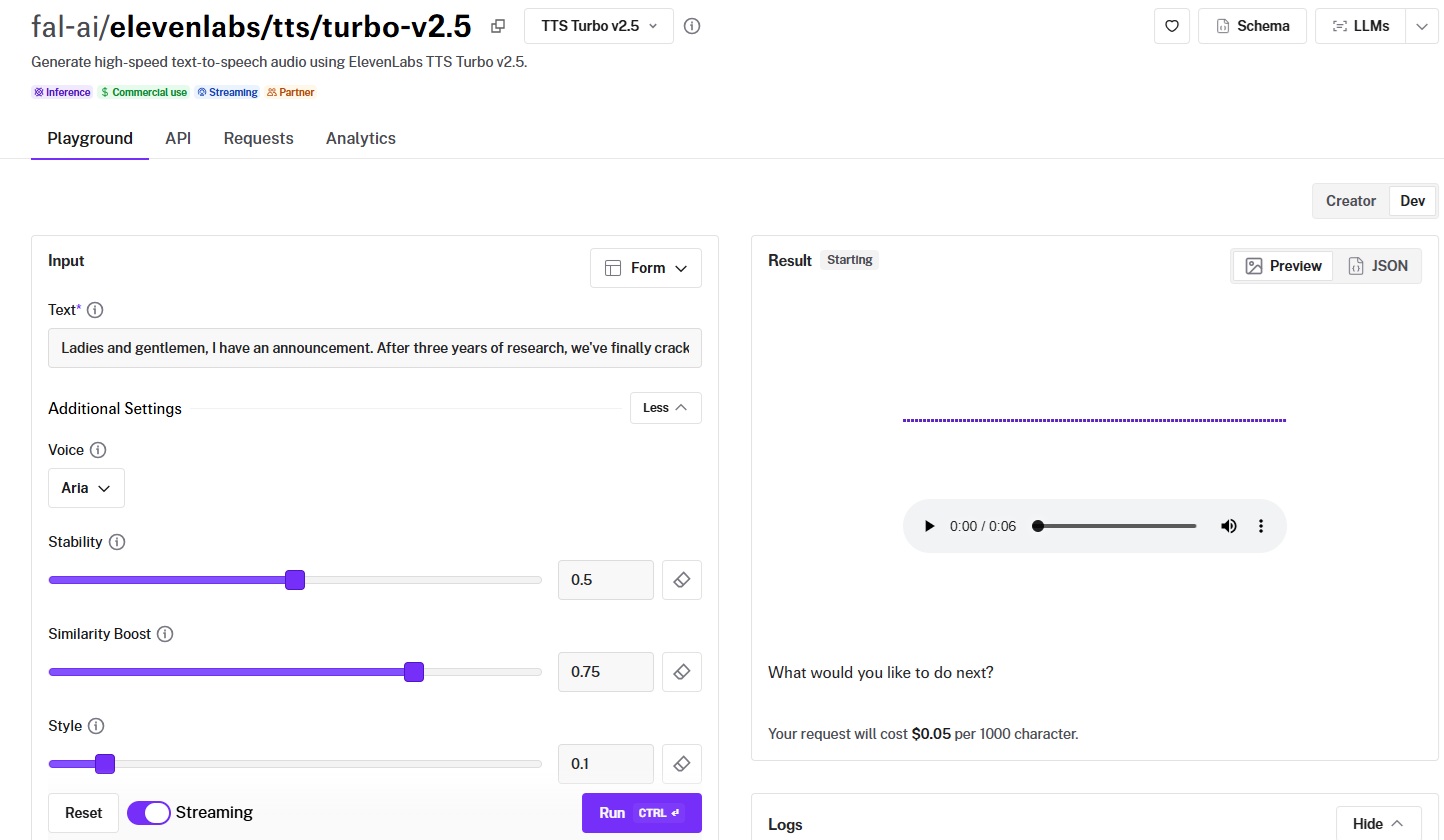The width and height of the screenshot is (1444, 840).
Task: Click the copy model name icon
Action: point(498,26)
